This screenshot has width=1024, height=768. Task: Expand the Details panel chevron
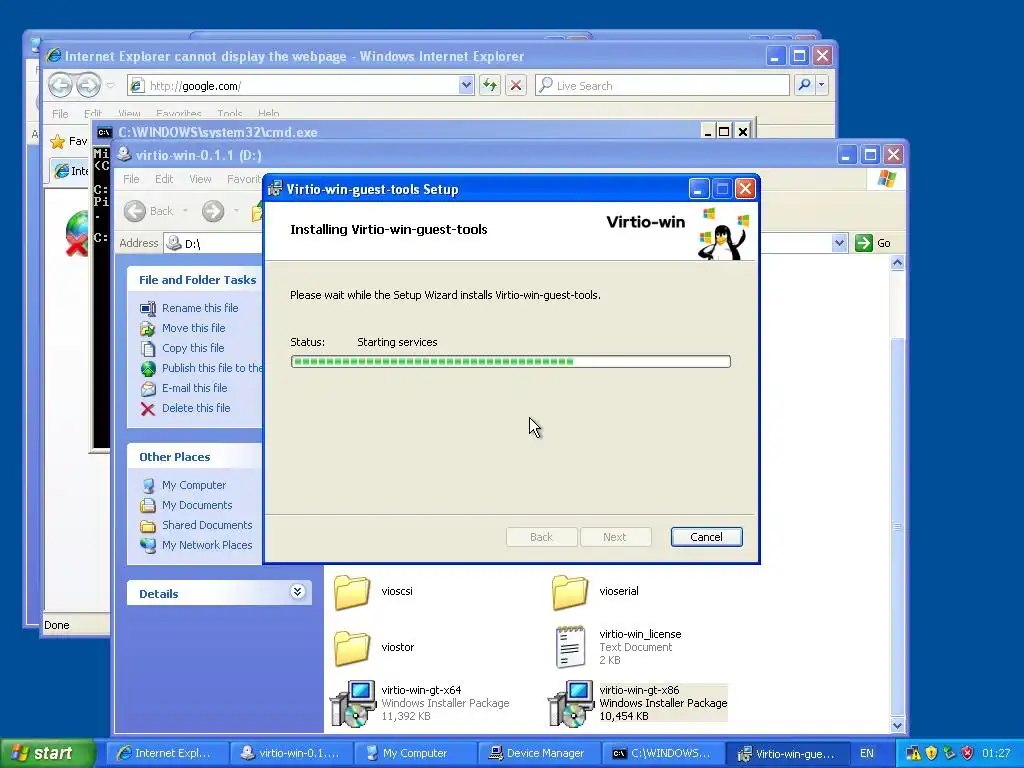click(297, 592)
